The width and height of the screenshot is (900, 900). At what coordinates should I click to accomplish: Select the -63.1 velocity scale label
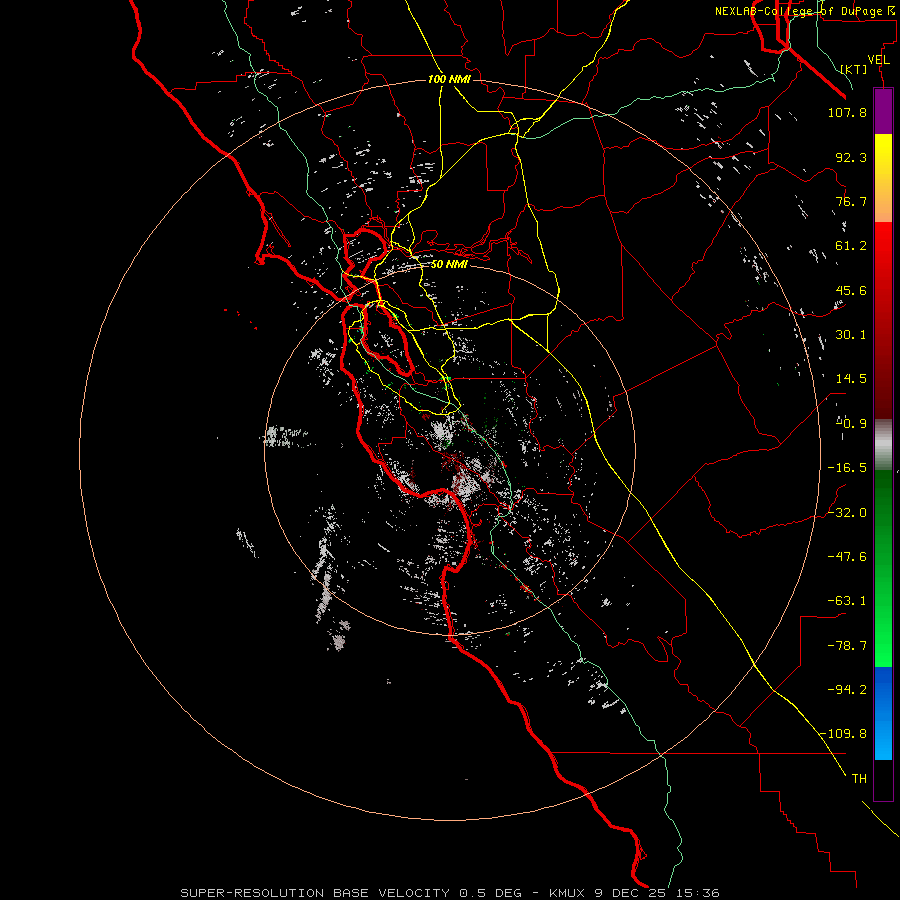pos(847,601)
